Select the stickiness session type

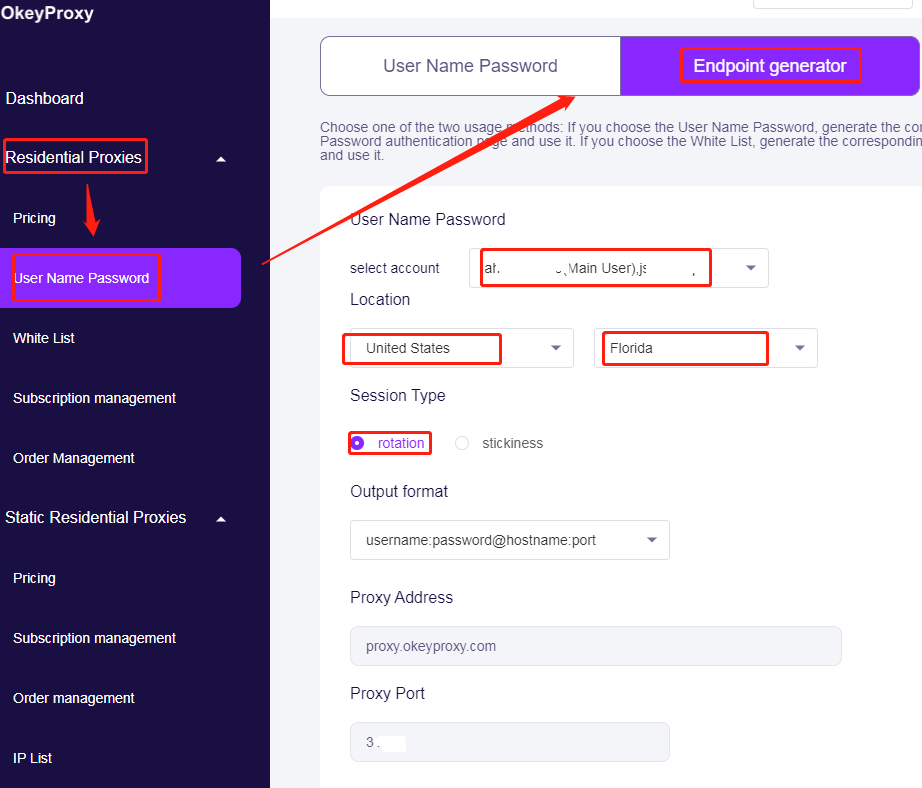pos(462,443)
